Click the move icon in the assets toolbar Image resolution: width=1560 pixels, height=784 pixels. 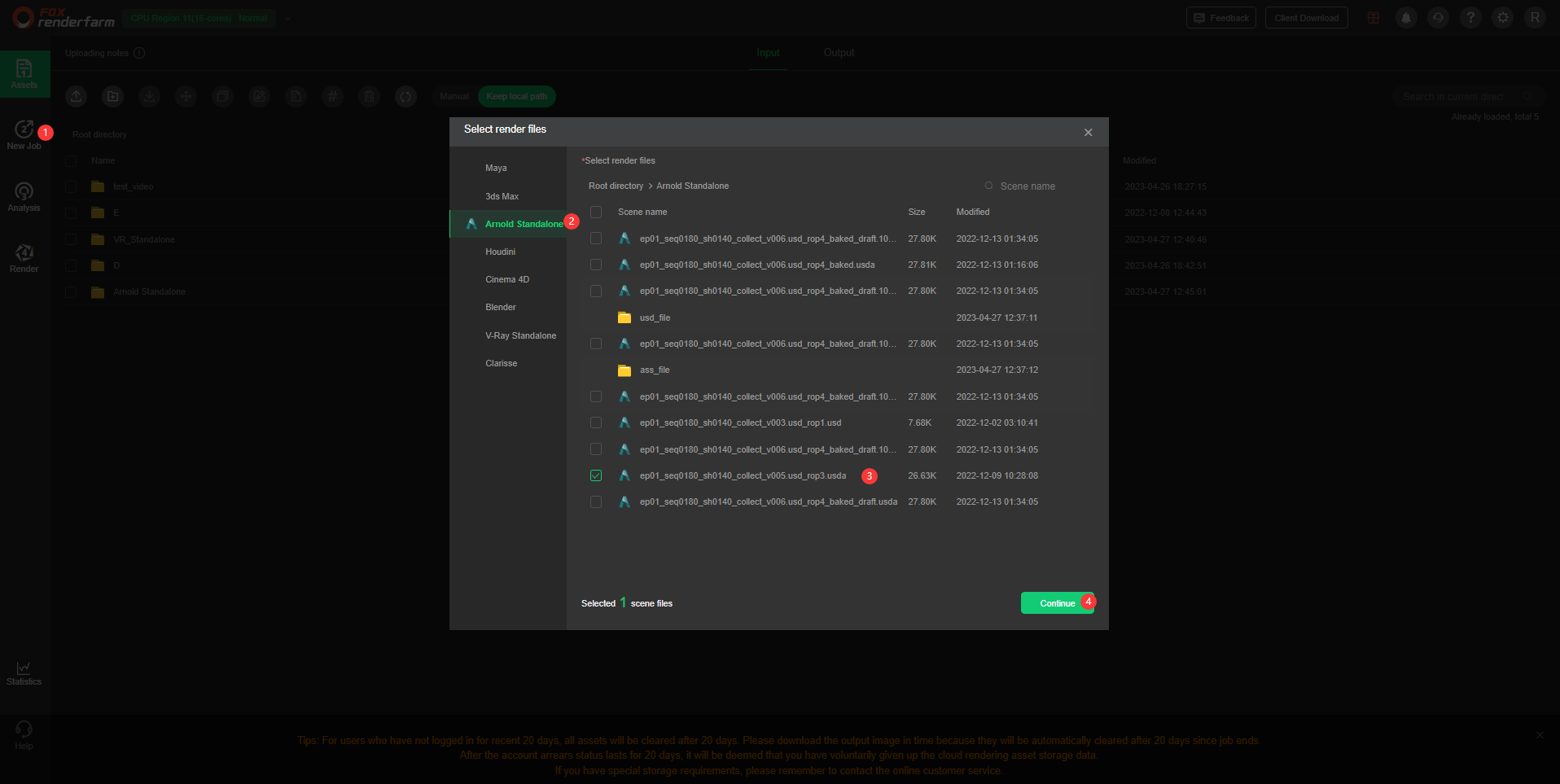186,97
